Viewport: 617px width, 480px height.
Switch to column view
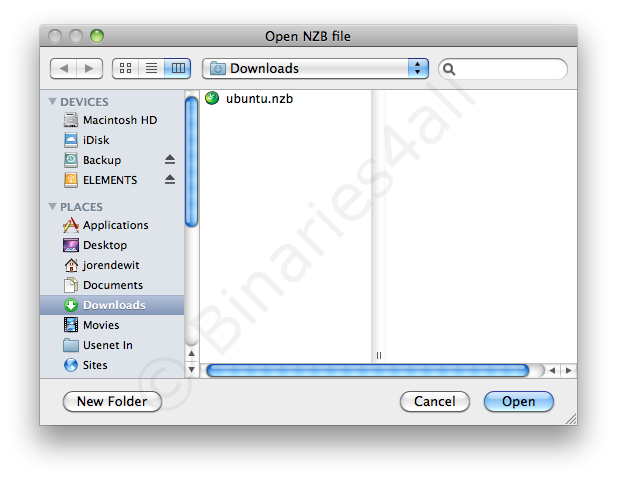pos(178,68)
